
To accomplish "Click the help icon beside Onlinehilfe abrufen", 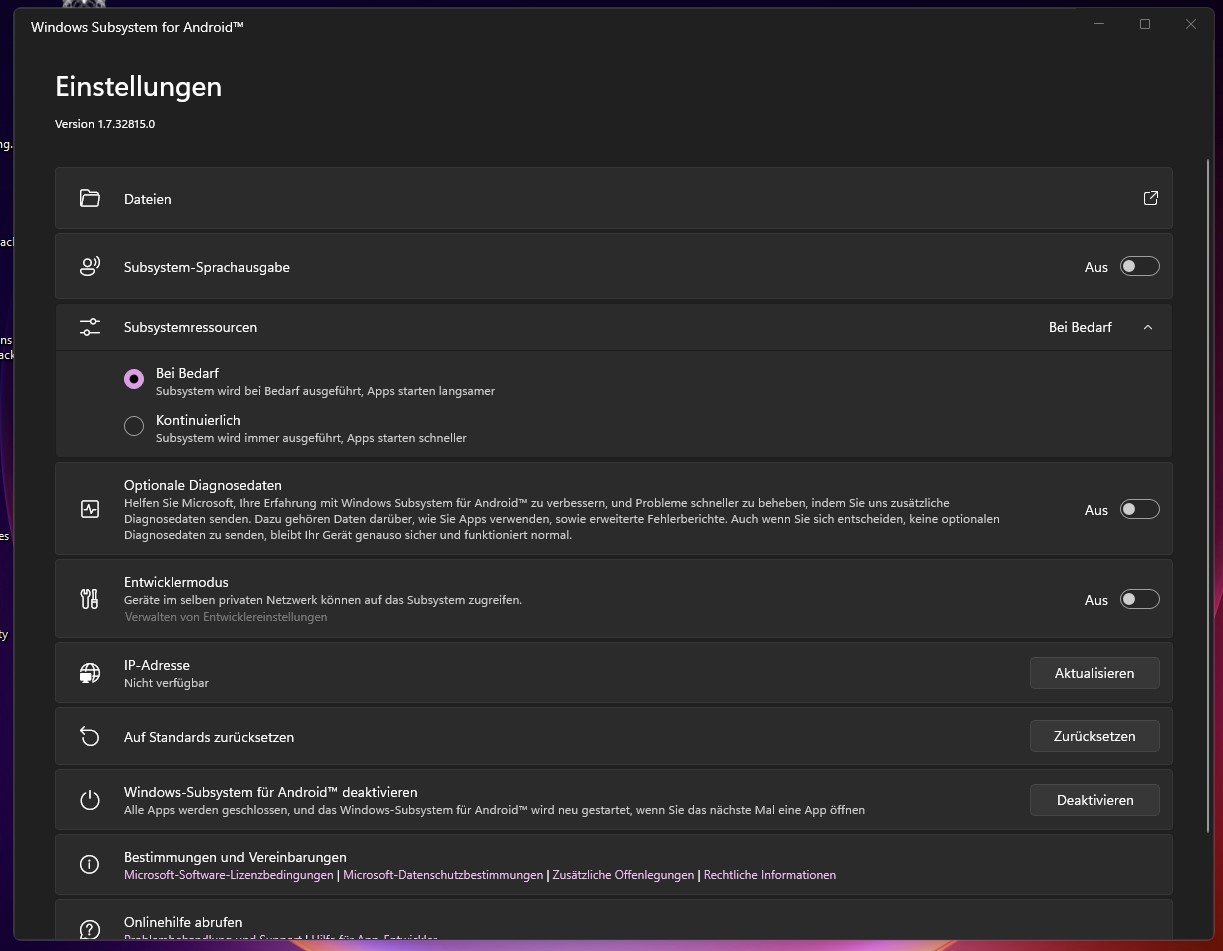I will pyautogui.click(x=90, y=930).
